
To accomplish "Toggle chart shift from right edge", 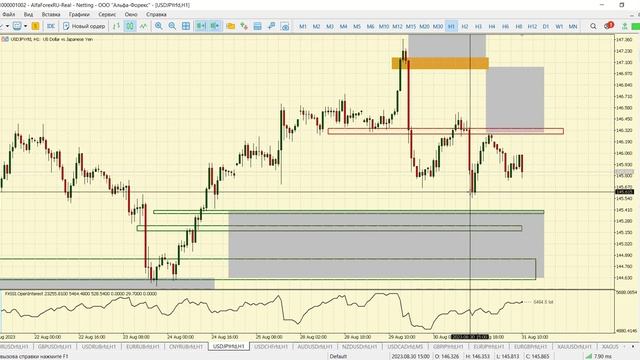I will click(215, 26).
